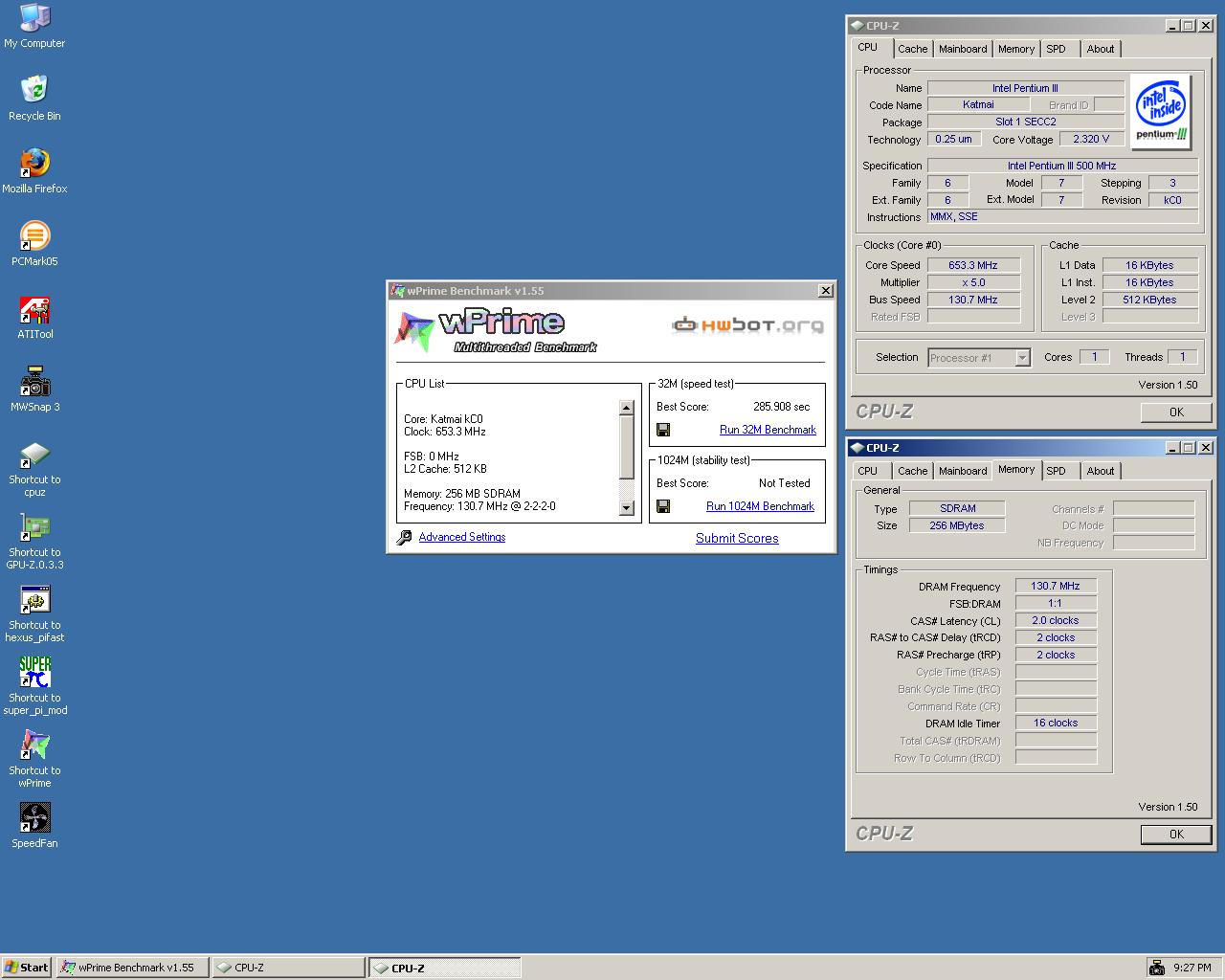
Task: Click CPU List scrollbar up arrow
Action: (x=627, y=408)
